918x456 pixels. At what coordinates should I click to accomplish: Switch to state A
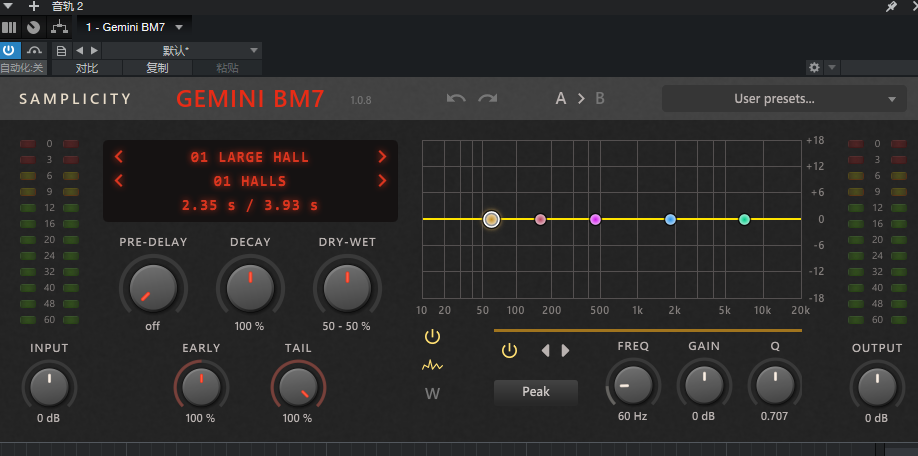[561, 98]
